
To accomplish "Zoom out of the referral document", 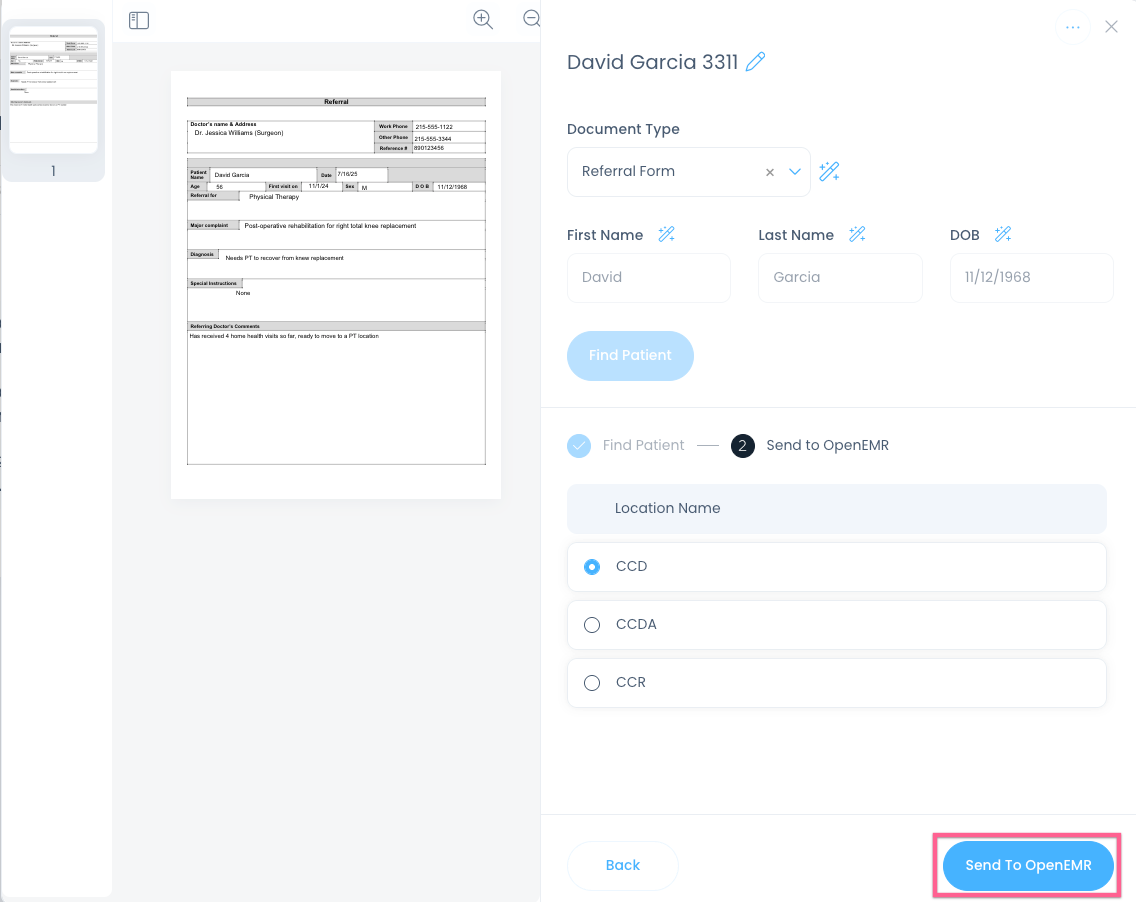I will click(x=531, y=19).
